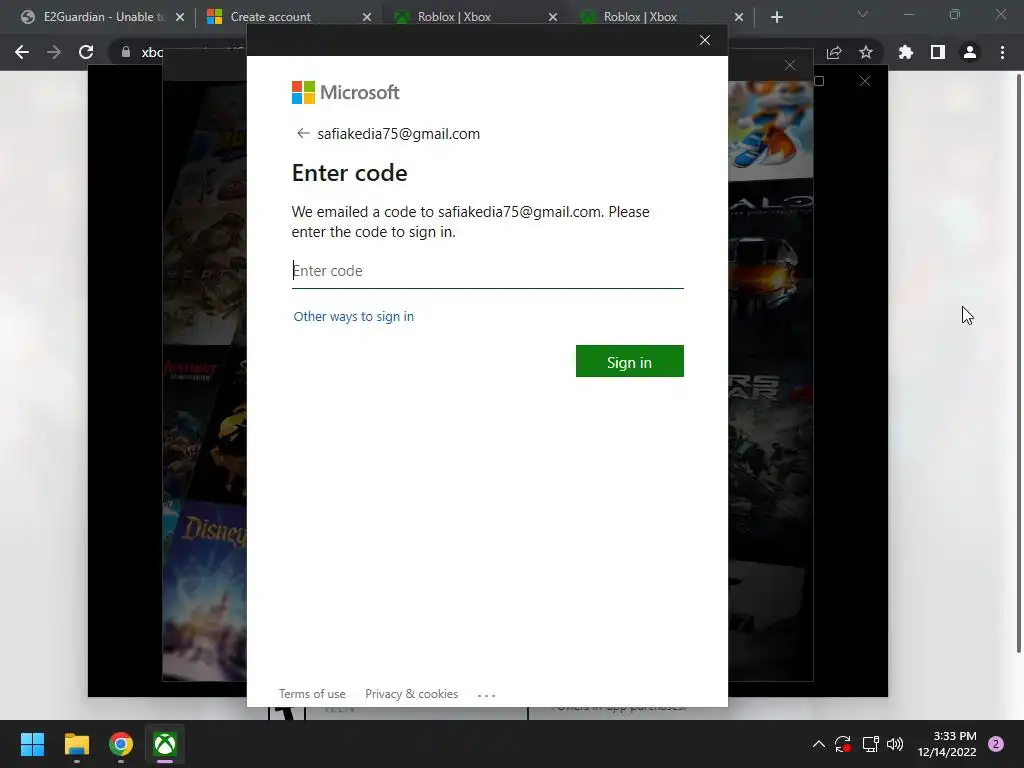Screen dimensions: 1024x768
Task: Open Terms of use link
Action: pos(312,694)
